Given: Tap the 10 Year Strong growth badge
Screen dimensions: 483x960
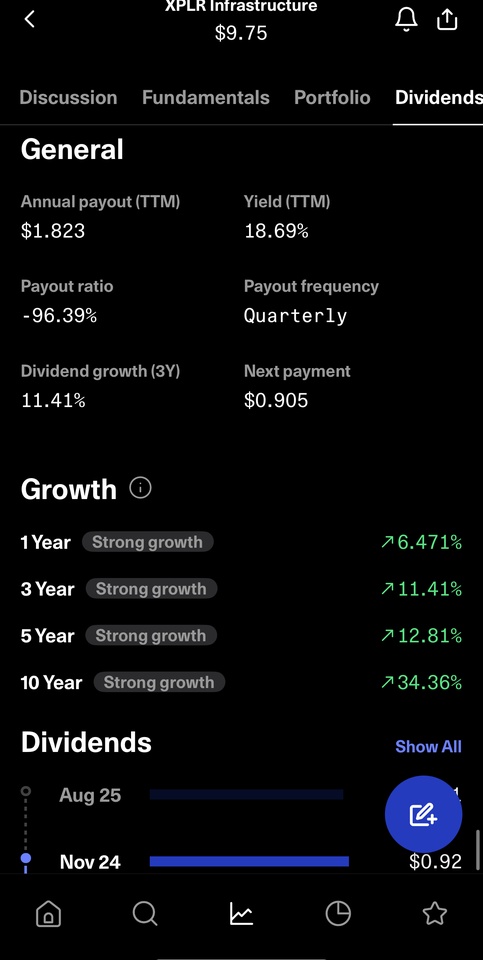Looking at the screenshot, I should coord(159,682).
